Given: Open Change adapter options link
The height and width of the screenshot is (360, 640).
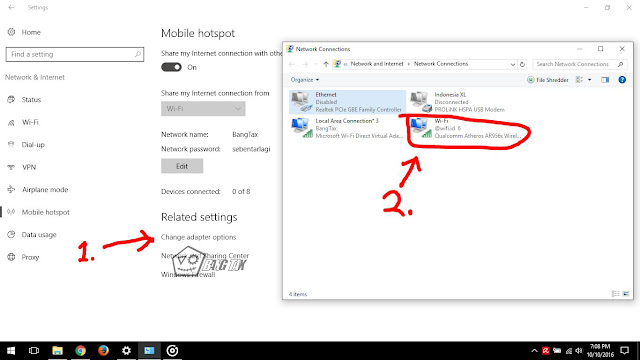Looking at the screenshot, I should tap(198, 237).
